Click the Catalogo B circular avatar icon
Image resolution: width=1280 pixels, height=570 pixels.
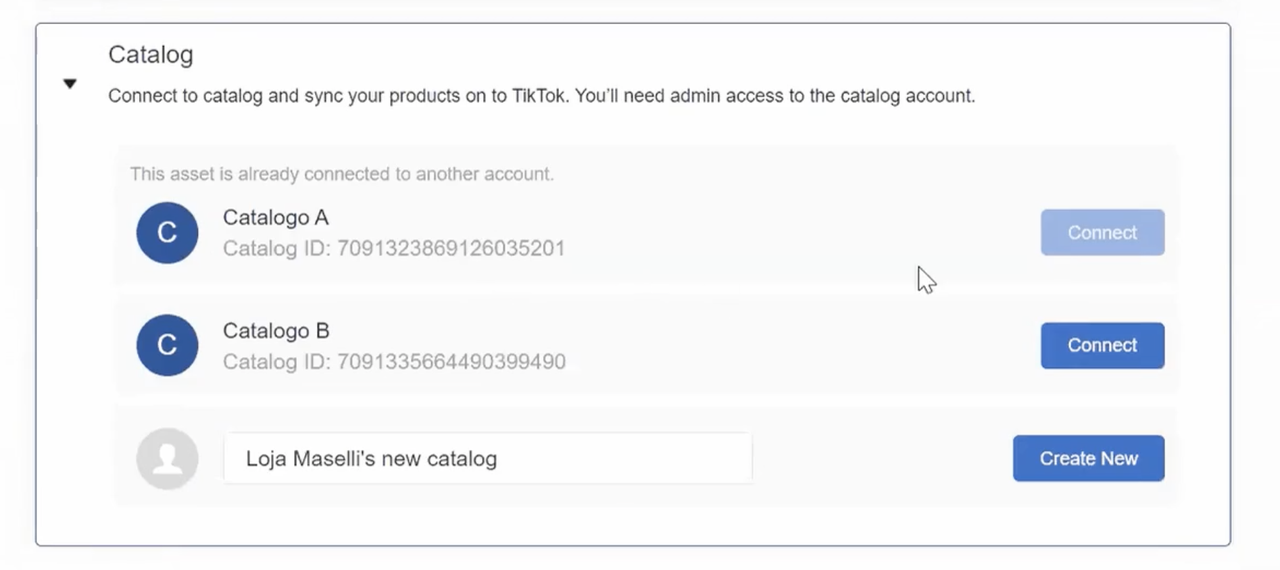point(167,345)
